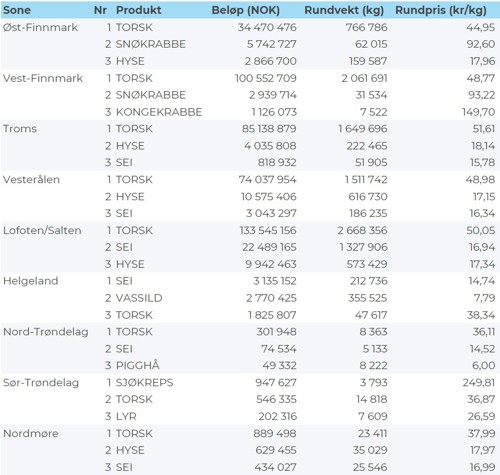Viewport: 500px width, 475px height.
Task: Click the Rundvekt (kg) column header
Action: click(344, 10)
